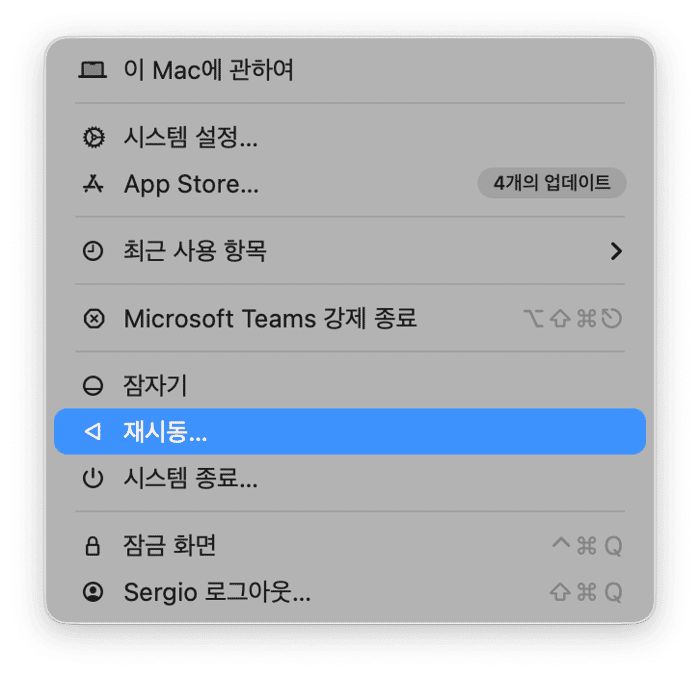Click the sleep icon next to 잠자기
Viewport: 700px width, 676px height.
pos(93,386)
